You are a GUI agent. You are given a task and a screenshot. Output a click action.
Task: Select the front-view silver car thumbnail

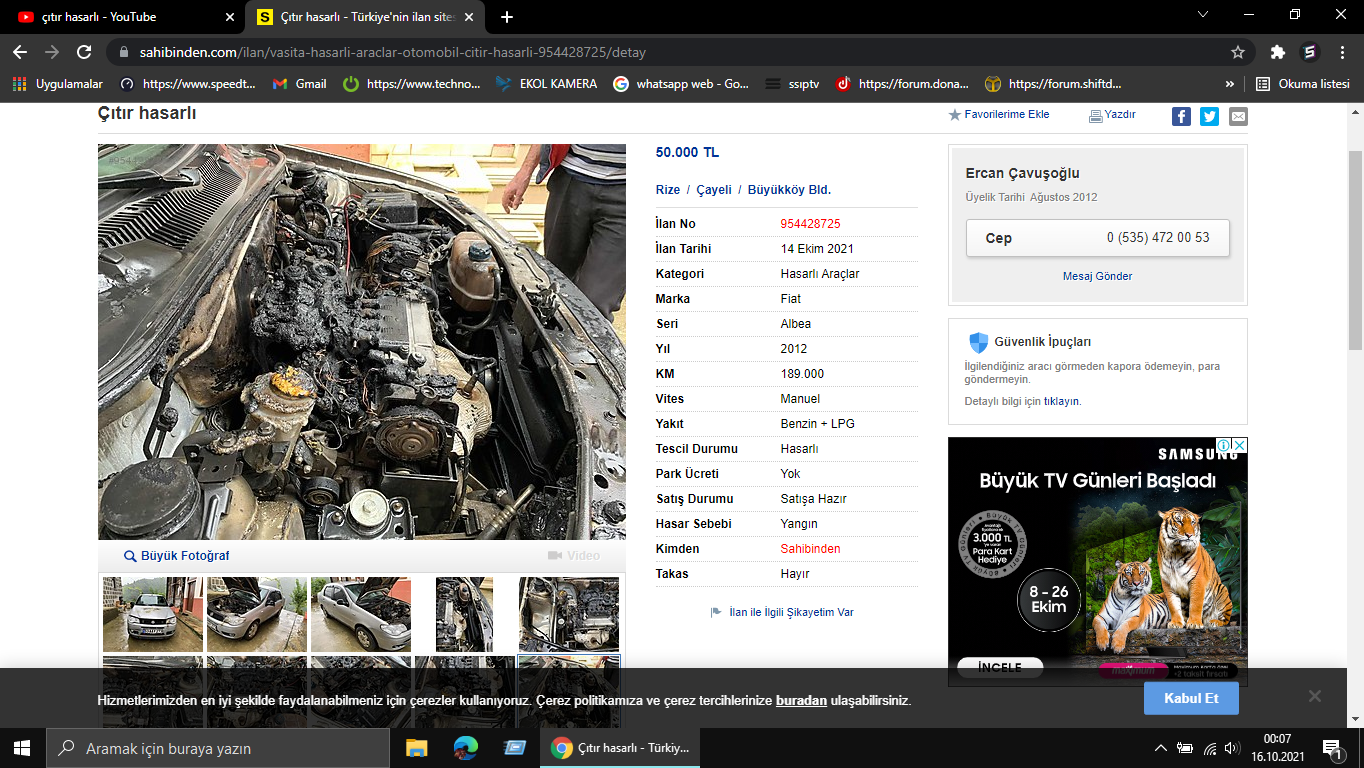pos(153,614)
